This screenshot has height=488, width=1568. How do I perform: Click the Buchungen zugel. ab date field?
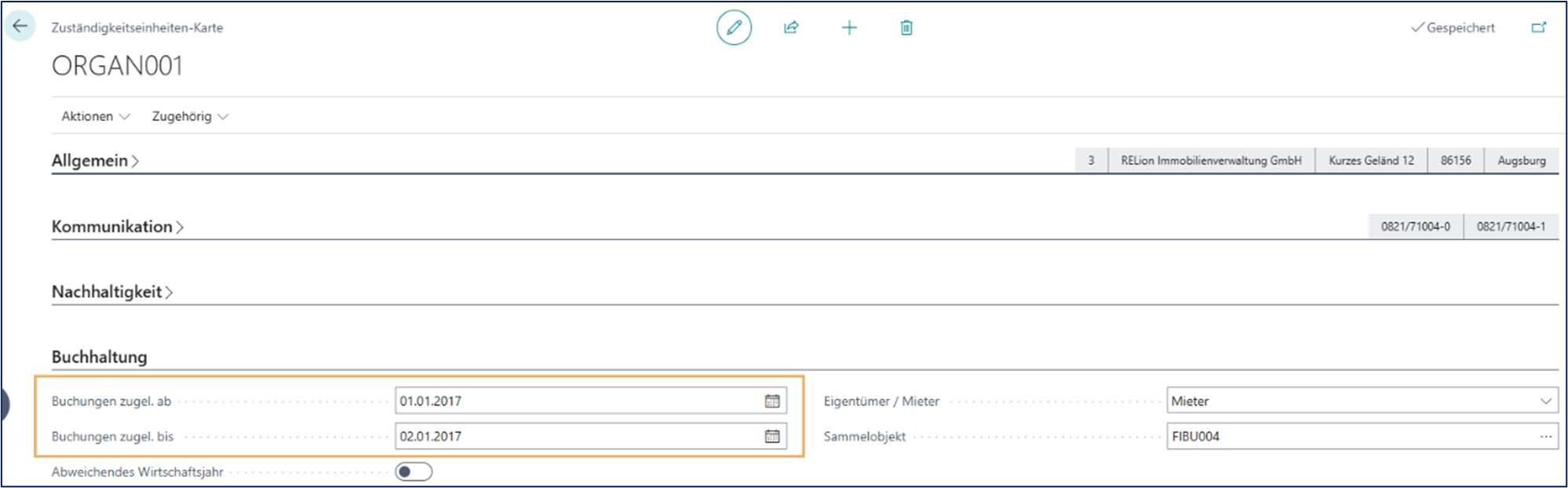coord(577,401)
